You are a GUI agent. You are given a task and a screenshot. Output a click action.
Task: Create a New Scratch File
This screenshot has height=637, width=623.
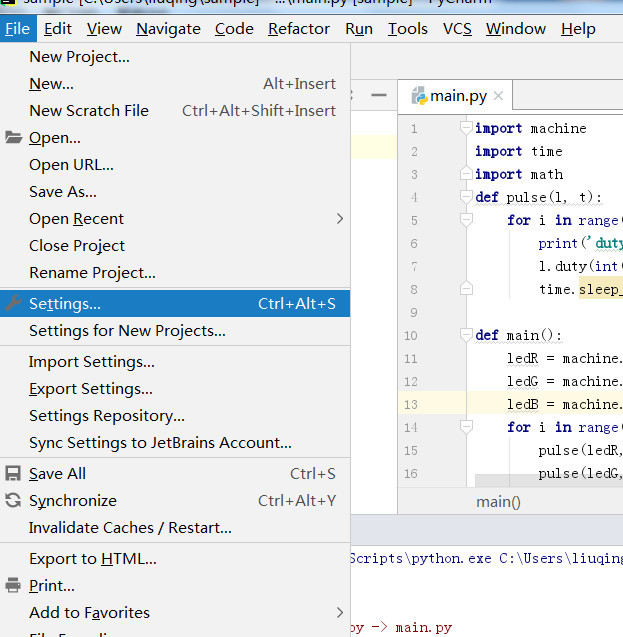pos(175,110)
